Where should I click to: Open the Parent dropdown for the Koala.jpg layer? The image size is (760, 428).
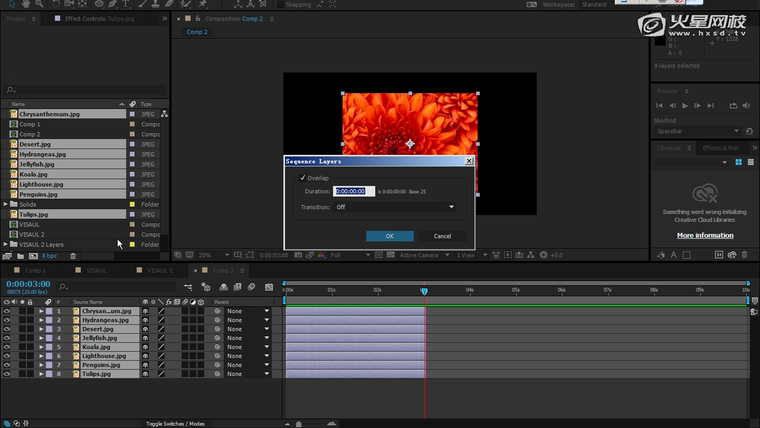[x=247, y=347]
